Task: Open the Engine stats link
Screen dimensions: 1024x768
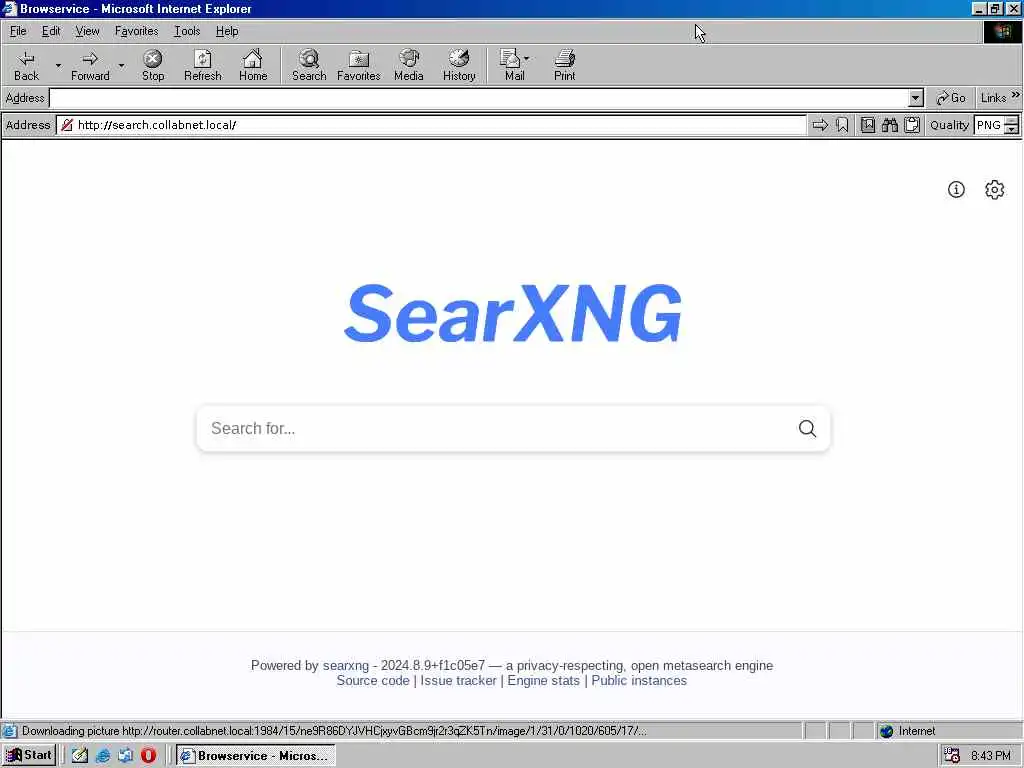Action: pyautogui.click(x=543, y=680)
